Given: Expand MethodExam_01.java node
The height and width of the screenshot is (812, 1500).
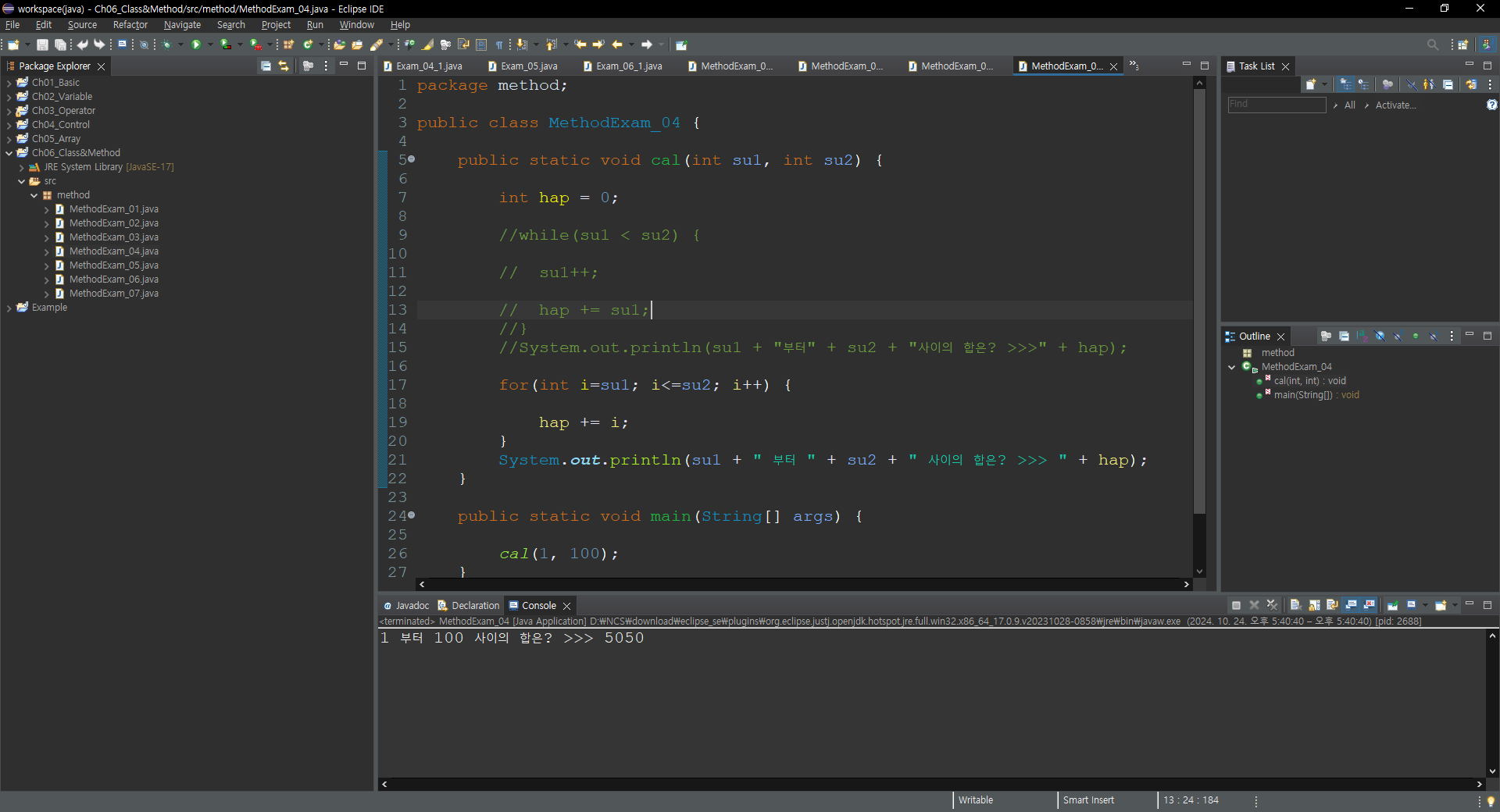Looking at the screenshot, I should click(x=46, y=209).
